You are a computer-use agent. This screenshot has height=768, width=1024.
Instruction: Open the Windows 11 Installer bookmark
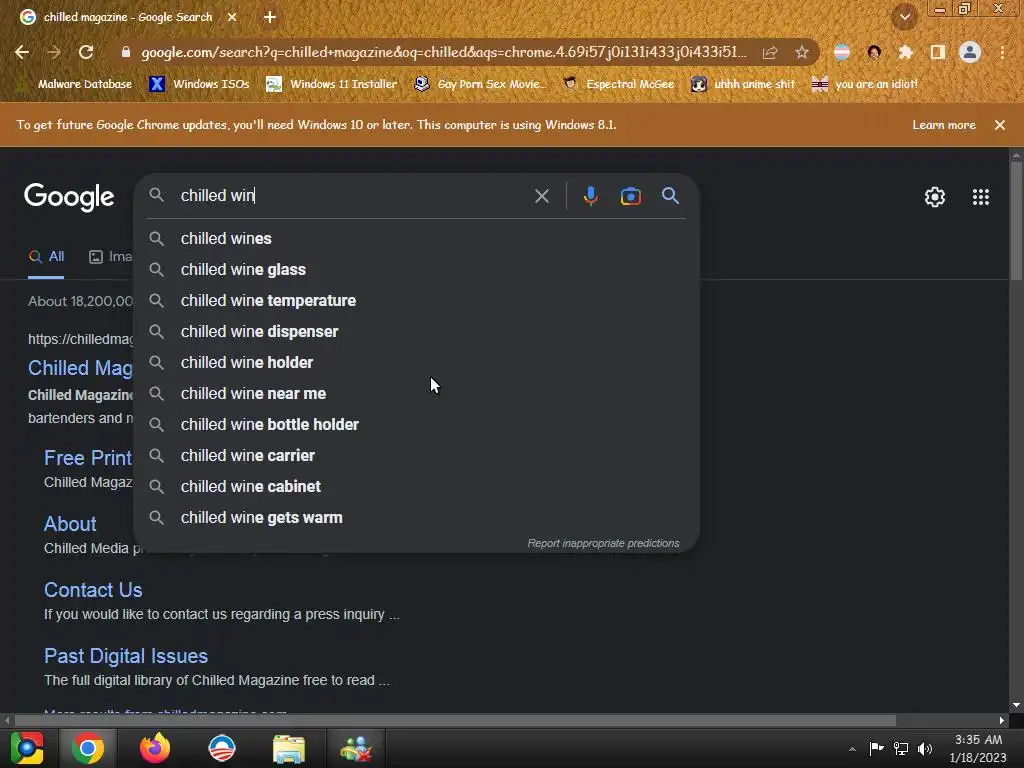point(332,84)
